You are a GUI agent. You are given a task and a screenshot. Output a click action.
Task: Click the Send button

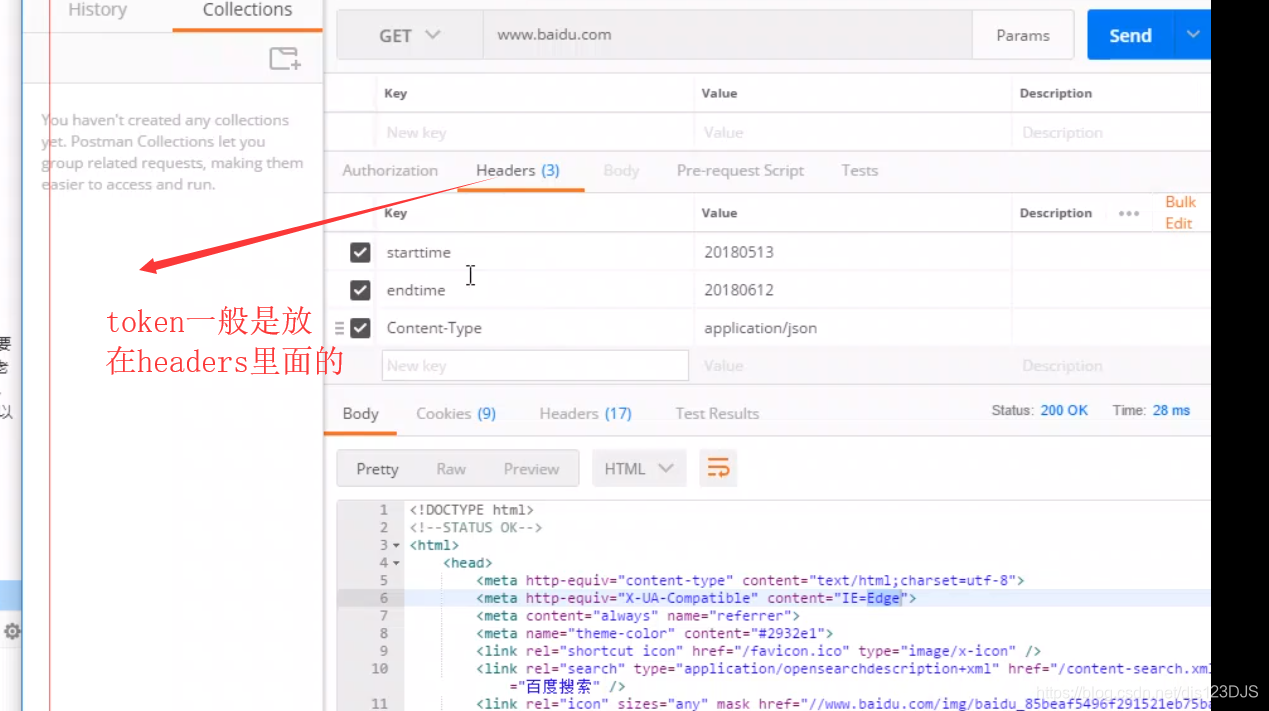click(1131, 35)
